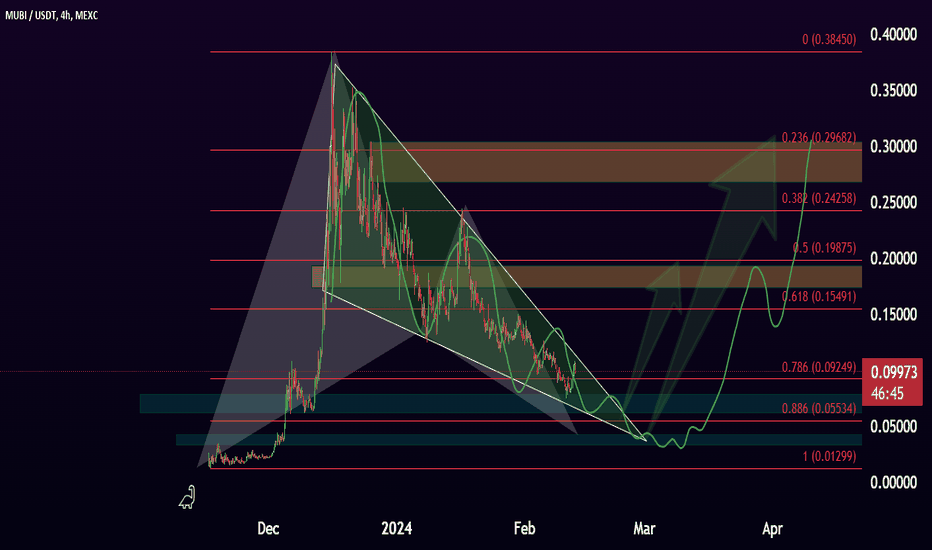The image size is (932, 550).
Task: Select the 0 (0.38450) Fibonacci label
Action: (829, 39)
